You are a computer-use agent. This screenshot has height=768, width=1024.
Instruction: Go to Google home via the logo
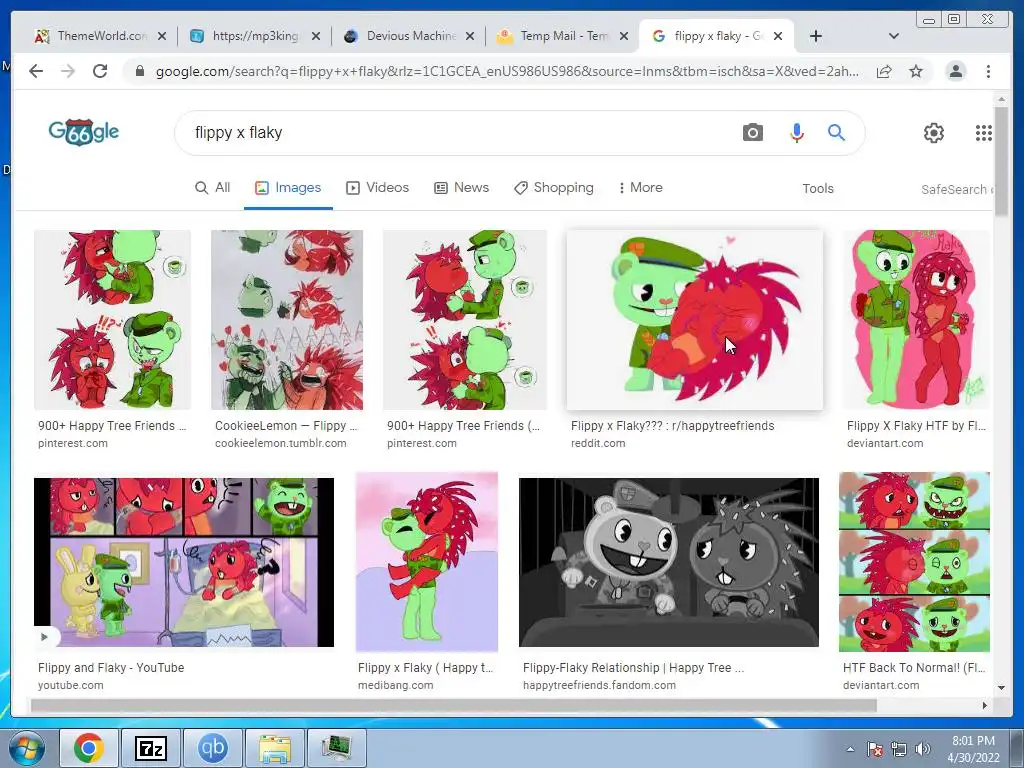tap(84, 133)
